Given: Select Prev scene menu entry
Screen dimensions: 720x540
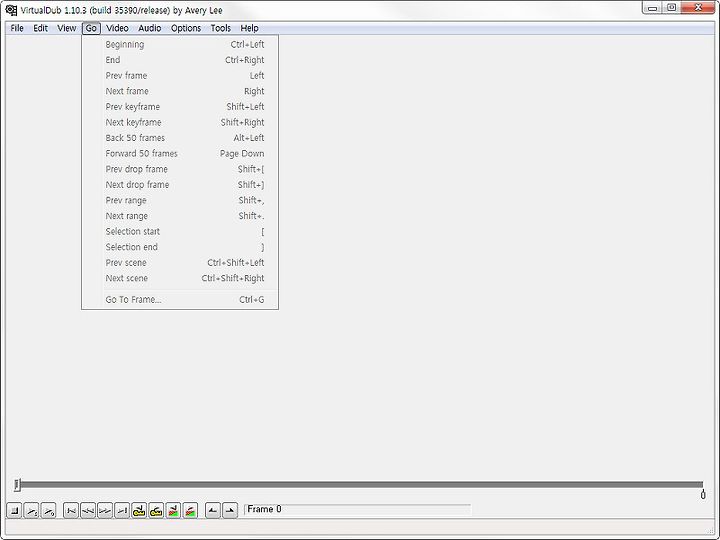Looking at the screenshot, I should point(180,263).
